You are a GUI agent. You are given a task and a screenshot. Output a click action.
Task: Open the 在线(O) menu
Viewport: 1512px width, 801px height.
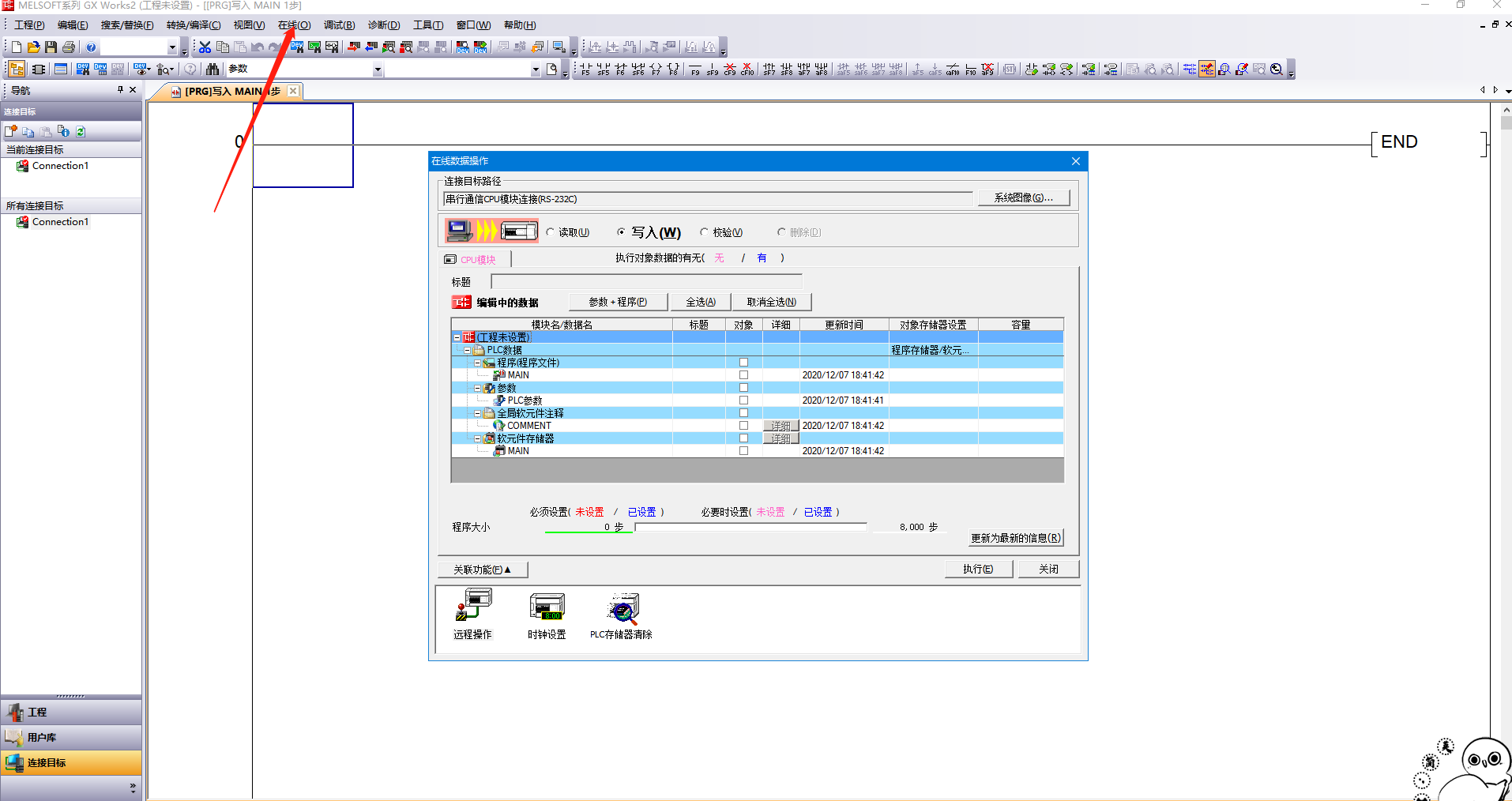(x=294, y=25)
